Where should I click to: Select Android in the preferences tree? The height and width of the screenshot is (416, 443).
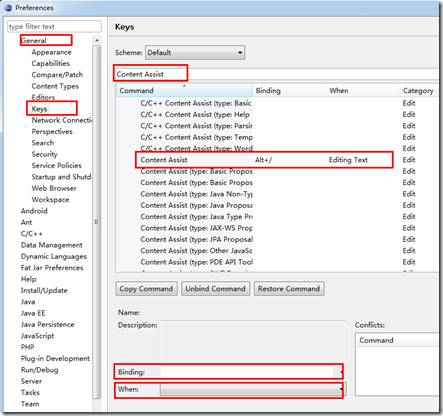point(34,211)
